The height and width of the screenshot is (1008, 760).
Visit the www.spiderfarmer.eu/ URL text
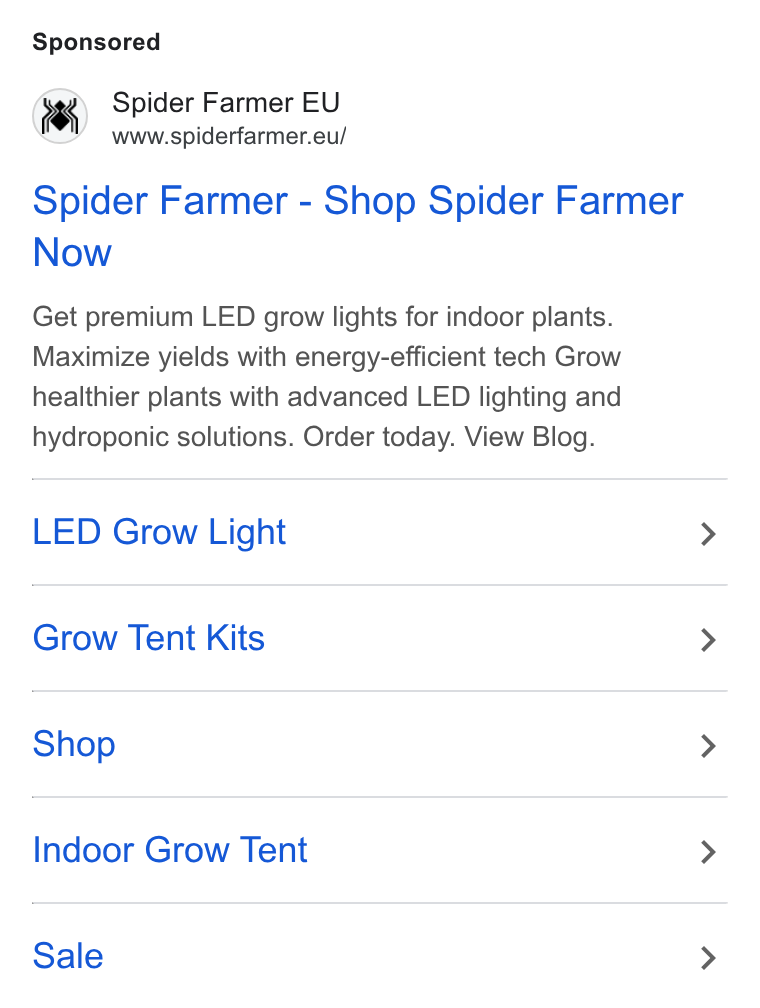[229, 136]
